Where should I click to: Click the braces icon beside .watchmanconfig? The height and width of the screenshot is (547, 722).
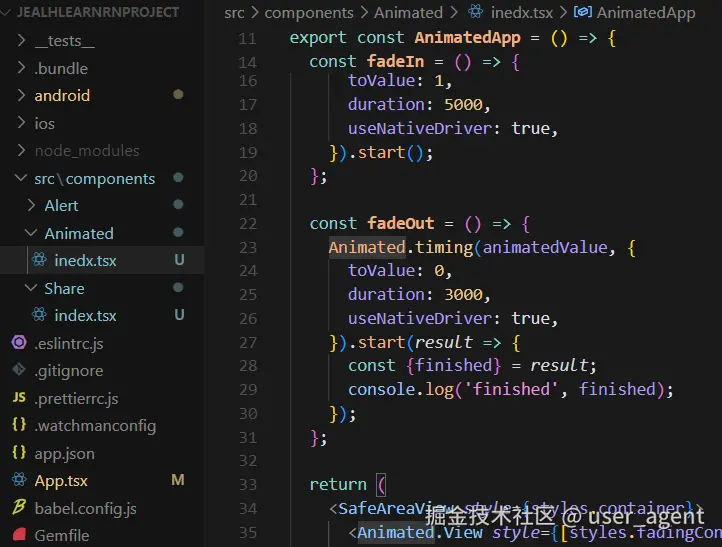[x=19, y=425]
